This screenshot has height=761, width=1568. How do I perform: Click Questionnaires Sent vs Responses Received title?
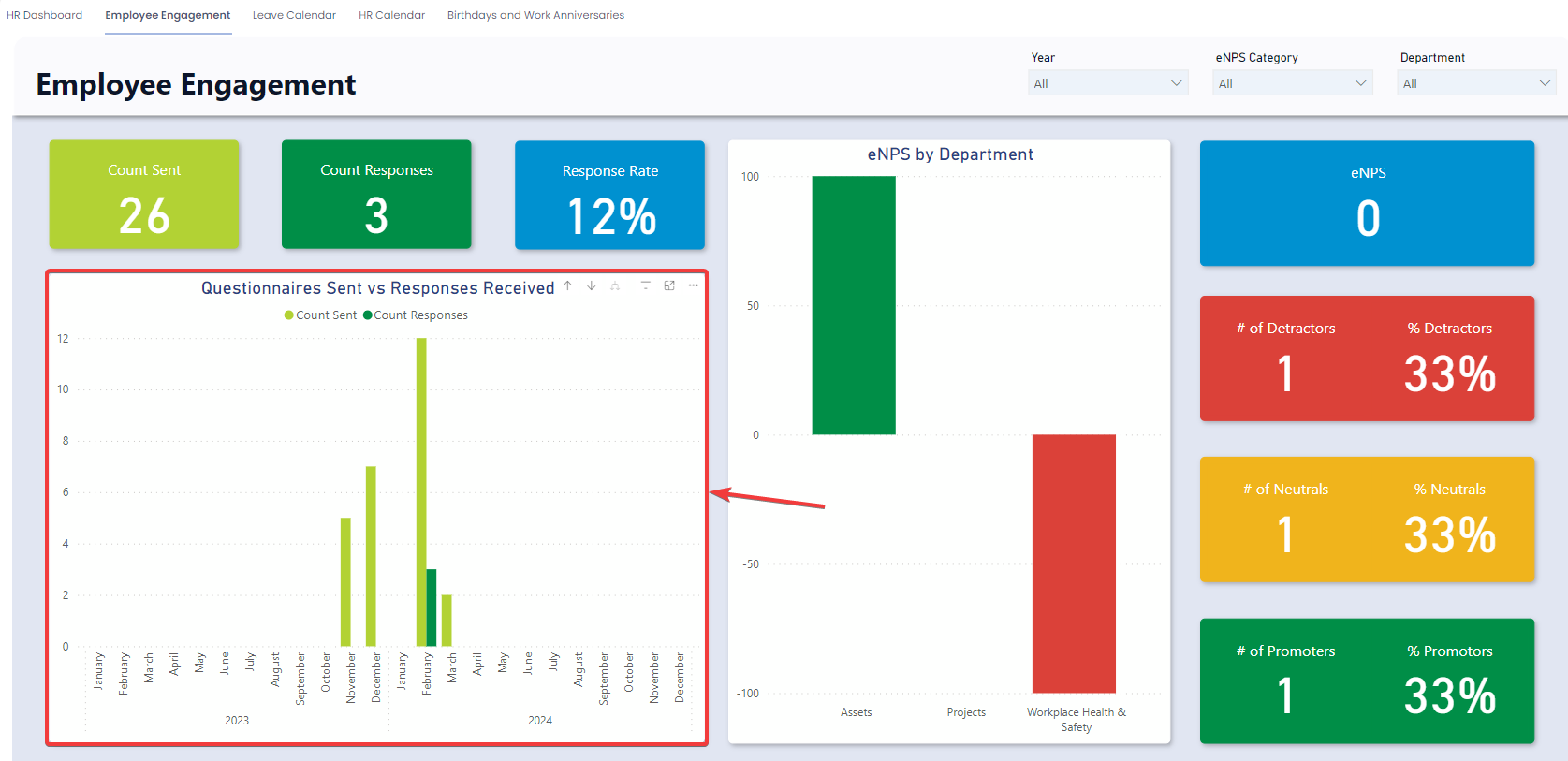[377, 288]
